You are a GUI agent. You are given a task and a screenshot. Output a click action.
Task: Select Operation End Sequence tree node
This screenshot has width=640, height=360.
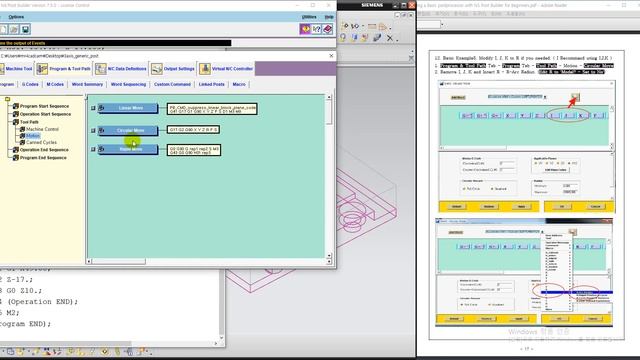pos(44,150)
